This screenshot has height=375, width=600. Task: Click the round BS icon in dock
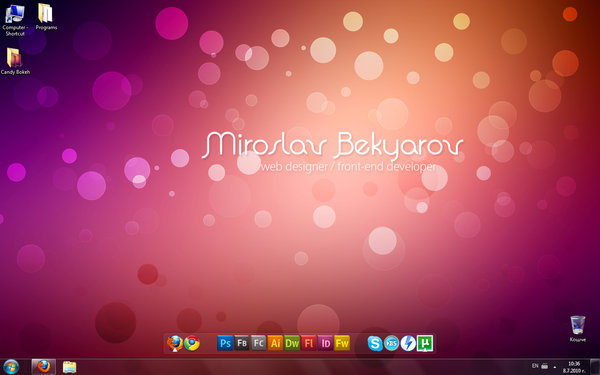391,343
